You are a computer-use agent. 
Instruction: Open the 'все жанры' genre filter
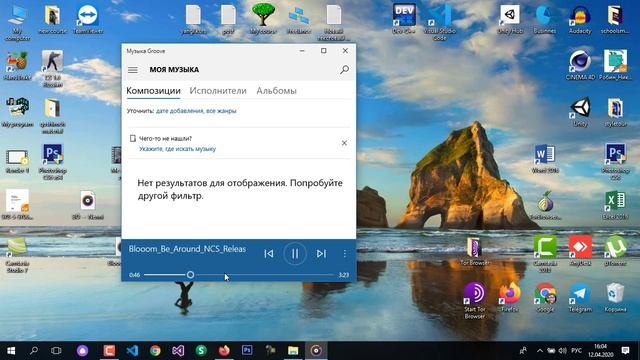221,111
